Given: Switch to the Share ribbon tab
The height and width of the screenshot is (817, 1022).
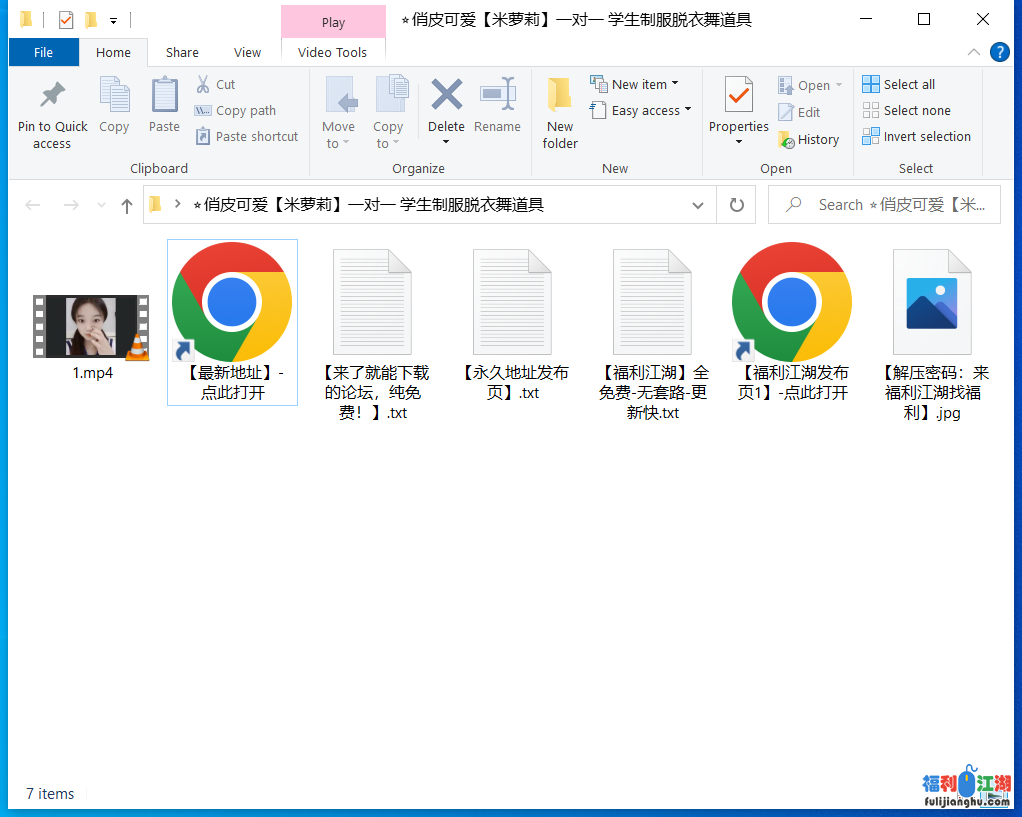Looking at the screenshot, I should pyautogui.click(x=182, y=53).
